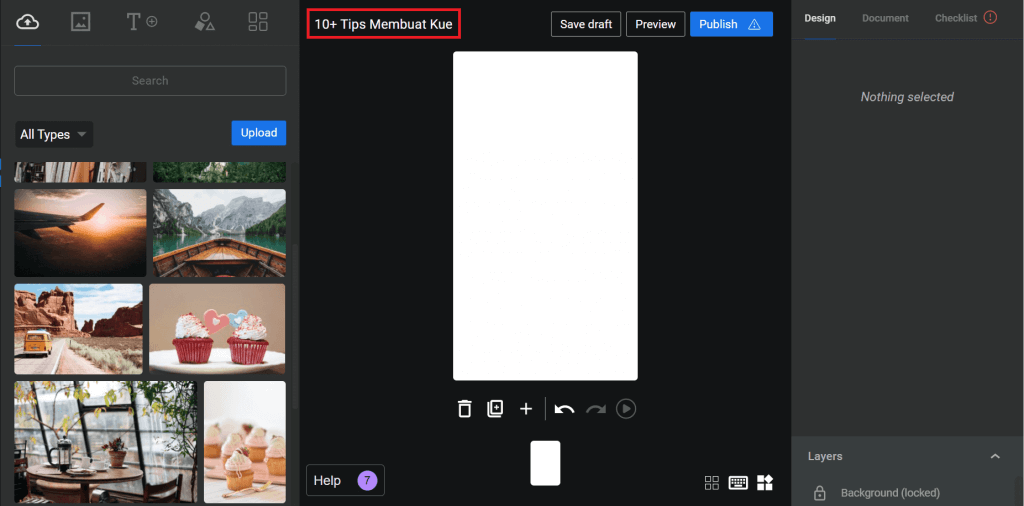Show keyboard shortcuts

[x=738, y=482]
